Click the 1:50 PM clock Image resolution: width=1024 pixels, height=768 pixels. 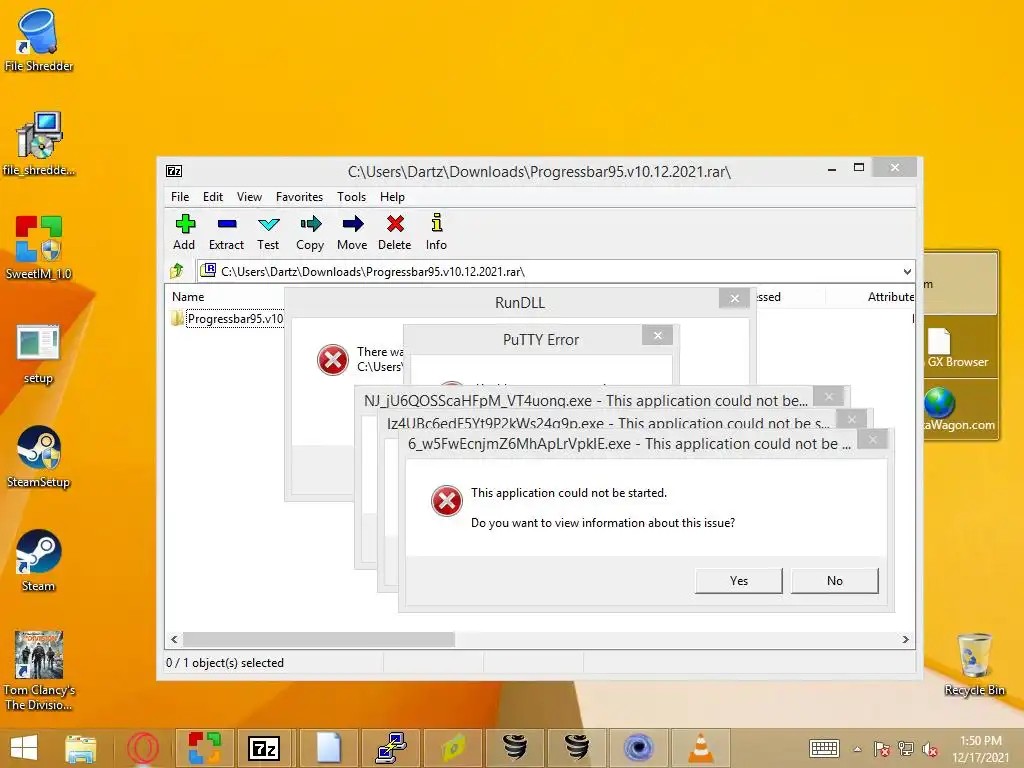pyautogui.click(x=980, y=741)
